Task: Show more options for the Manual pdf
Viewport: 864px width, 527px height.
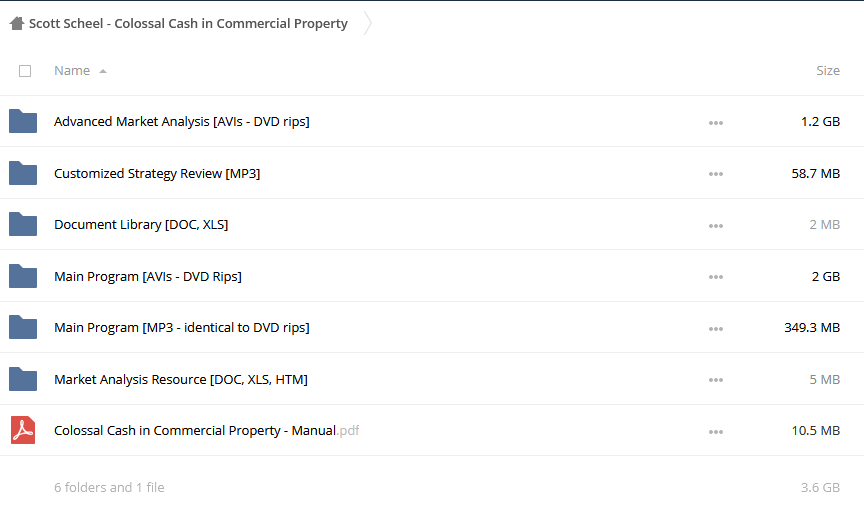Action: pos(716,432)
